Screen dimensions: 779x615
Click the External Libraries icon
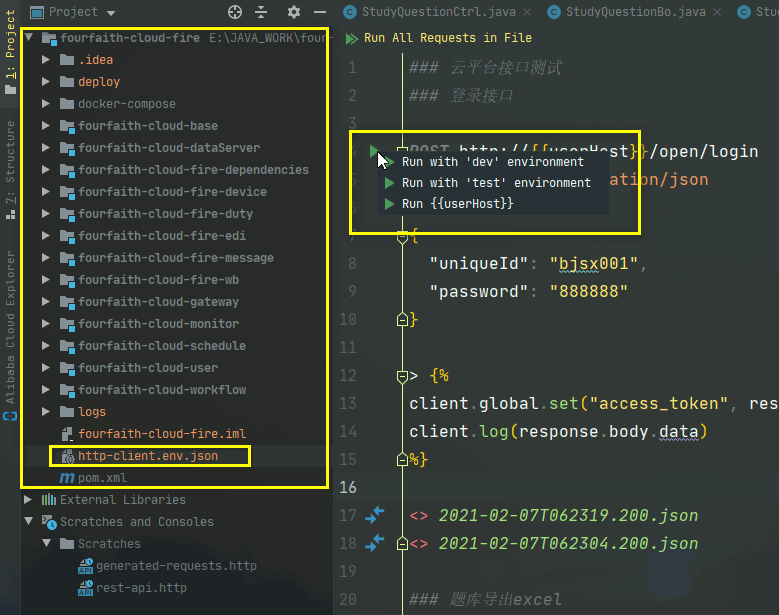49,499
